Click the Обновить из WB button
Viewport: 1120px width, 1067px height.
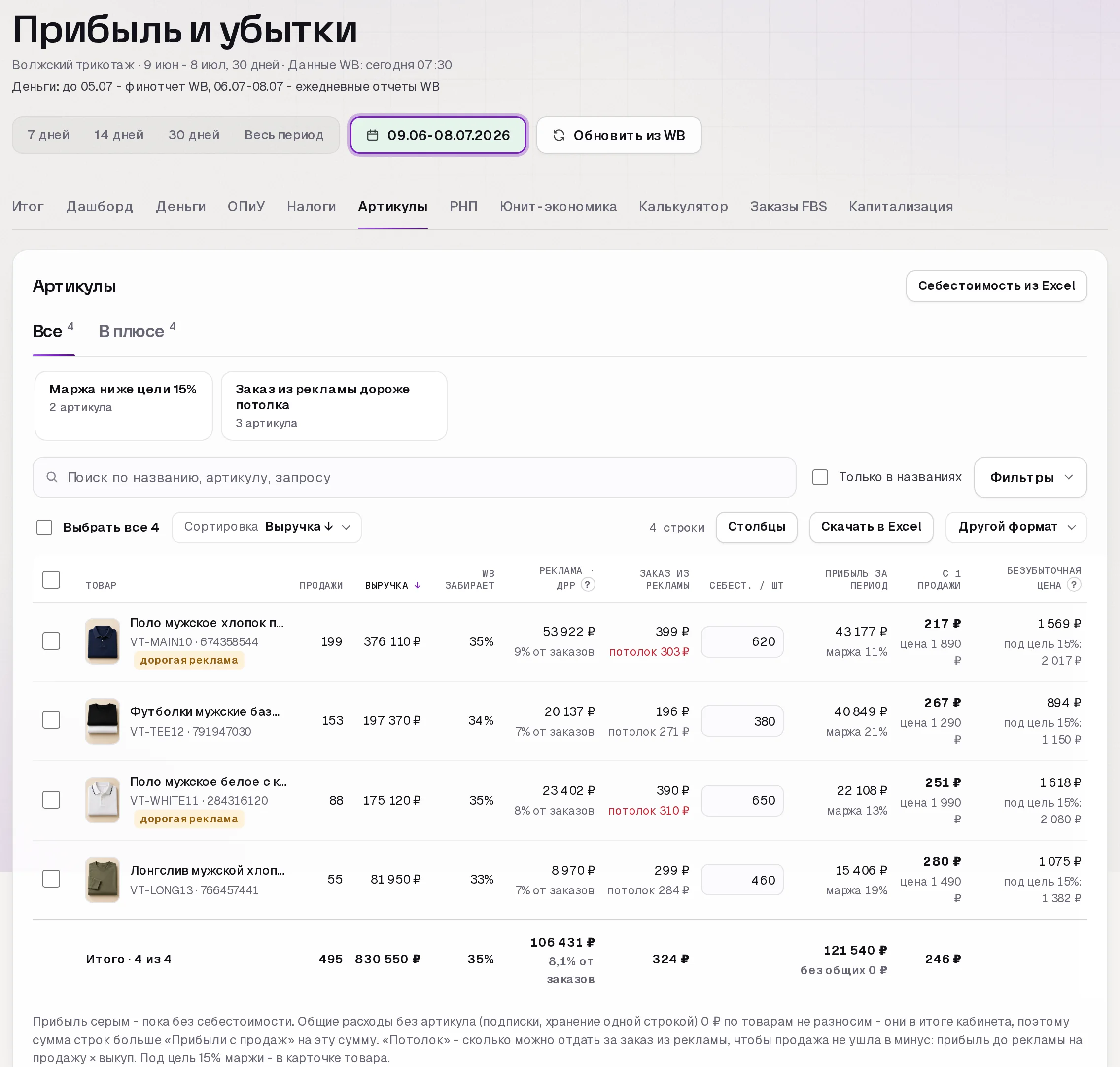(619, 136)
